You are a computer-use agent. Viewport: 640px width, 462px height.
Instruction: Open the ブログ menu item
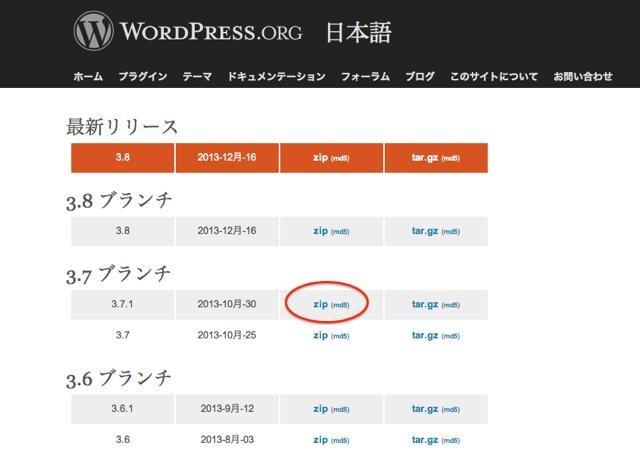pos(420,76)
